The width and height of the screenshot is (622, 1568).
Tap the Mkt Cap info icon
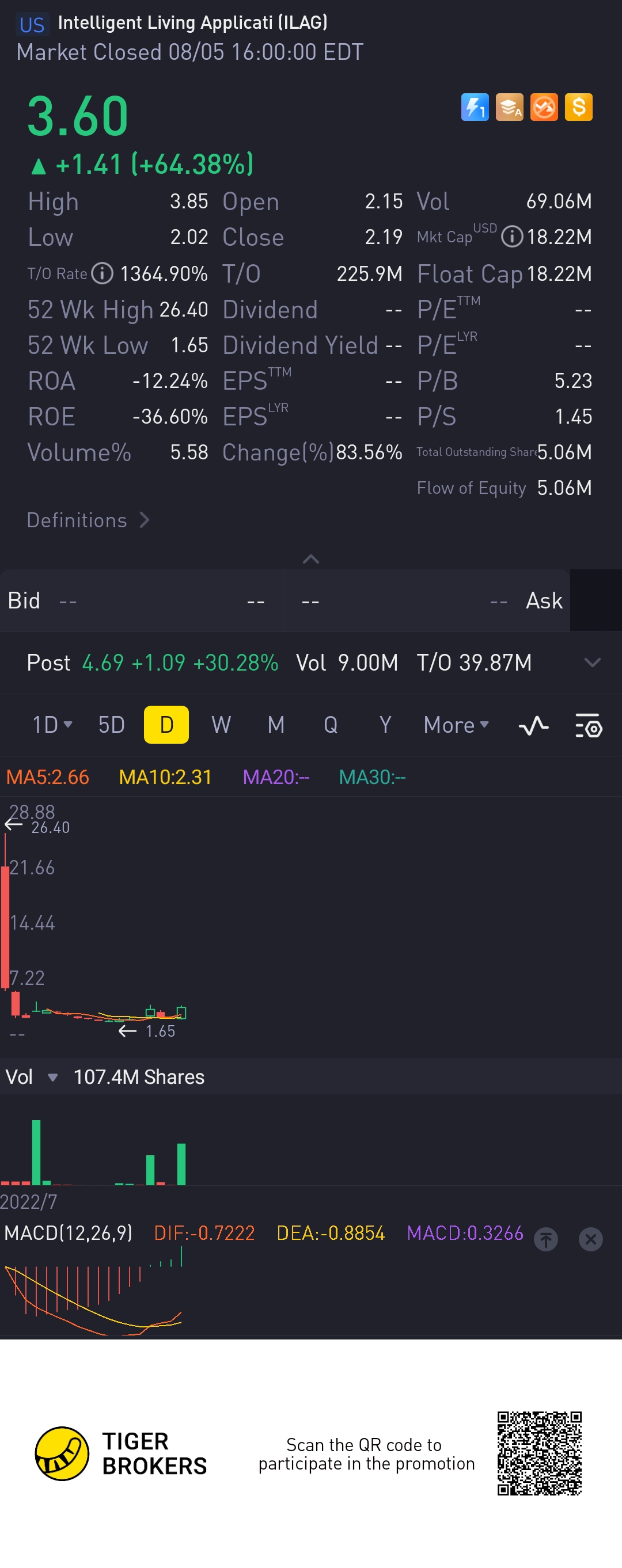(512, 236)
